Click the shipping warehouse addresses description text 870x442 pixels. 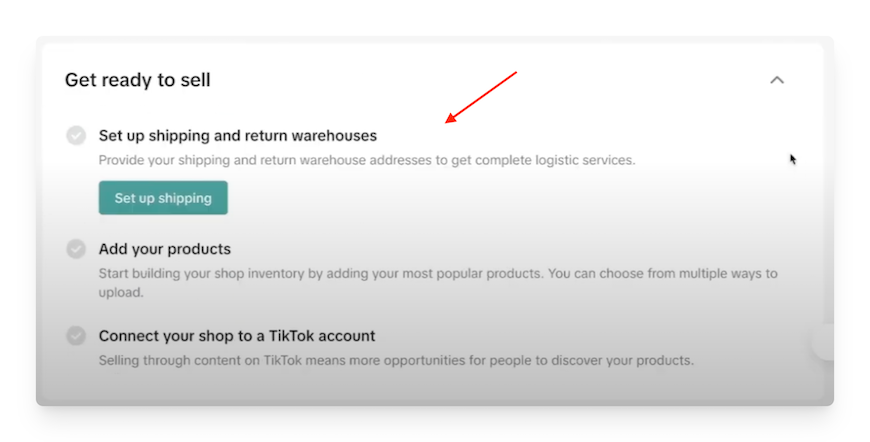(367, 160)
